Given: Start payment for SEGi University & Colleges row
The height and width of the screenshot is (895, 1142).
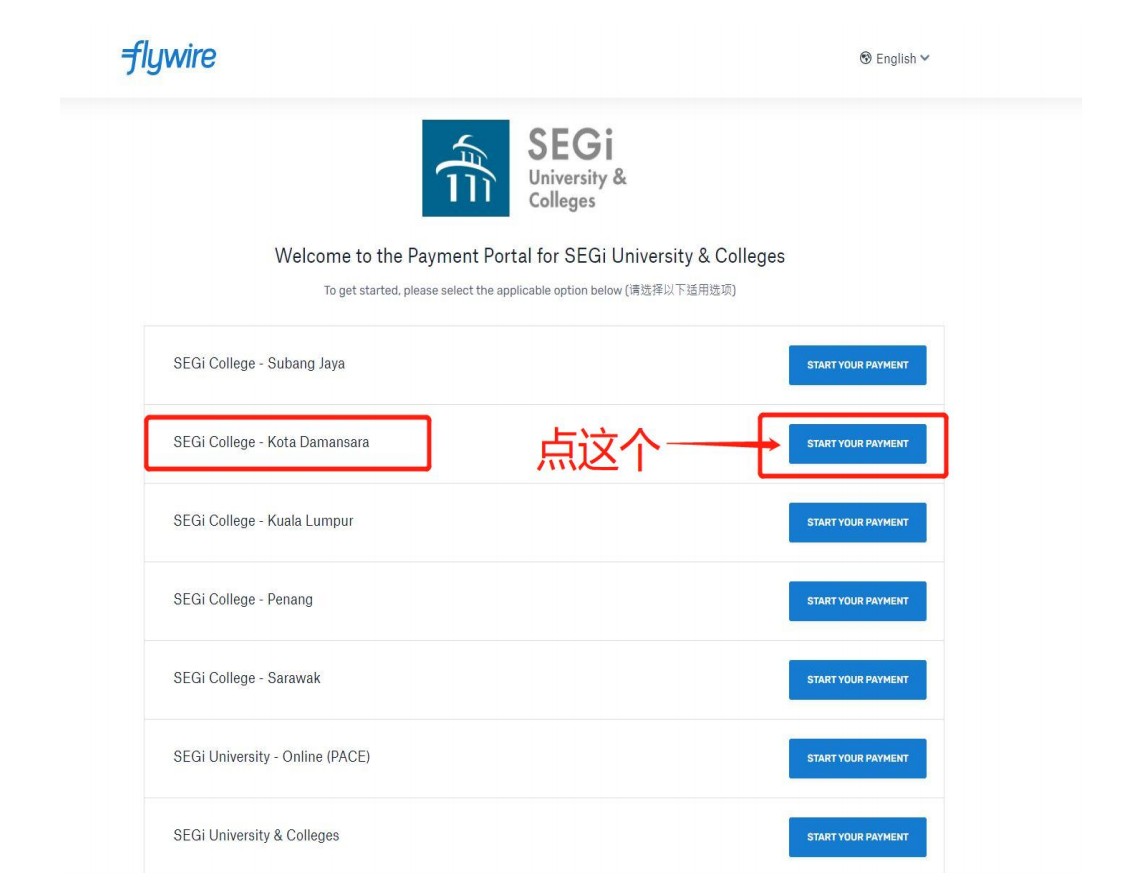Looking at the screenshot, I should [857, 837].
